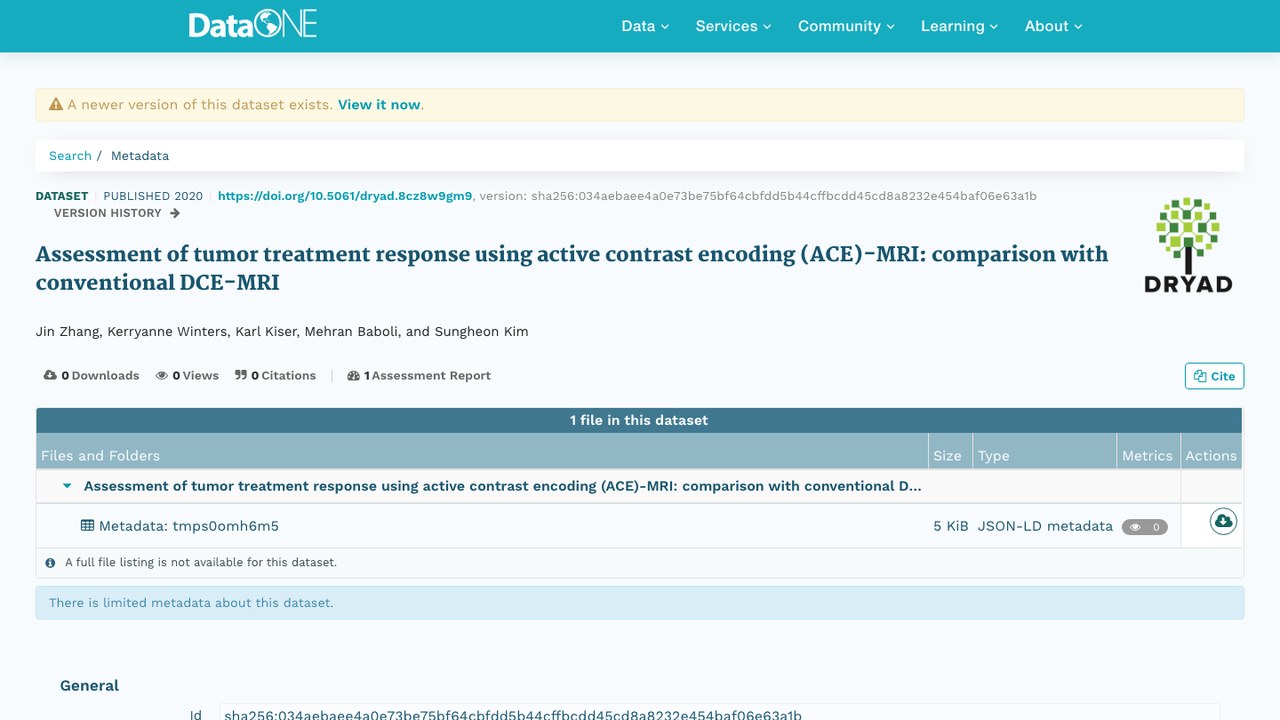Viewport: 1280px width, 720px height.
Task: Click the author list text
Action: click(x=282, y=332)
